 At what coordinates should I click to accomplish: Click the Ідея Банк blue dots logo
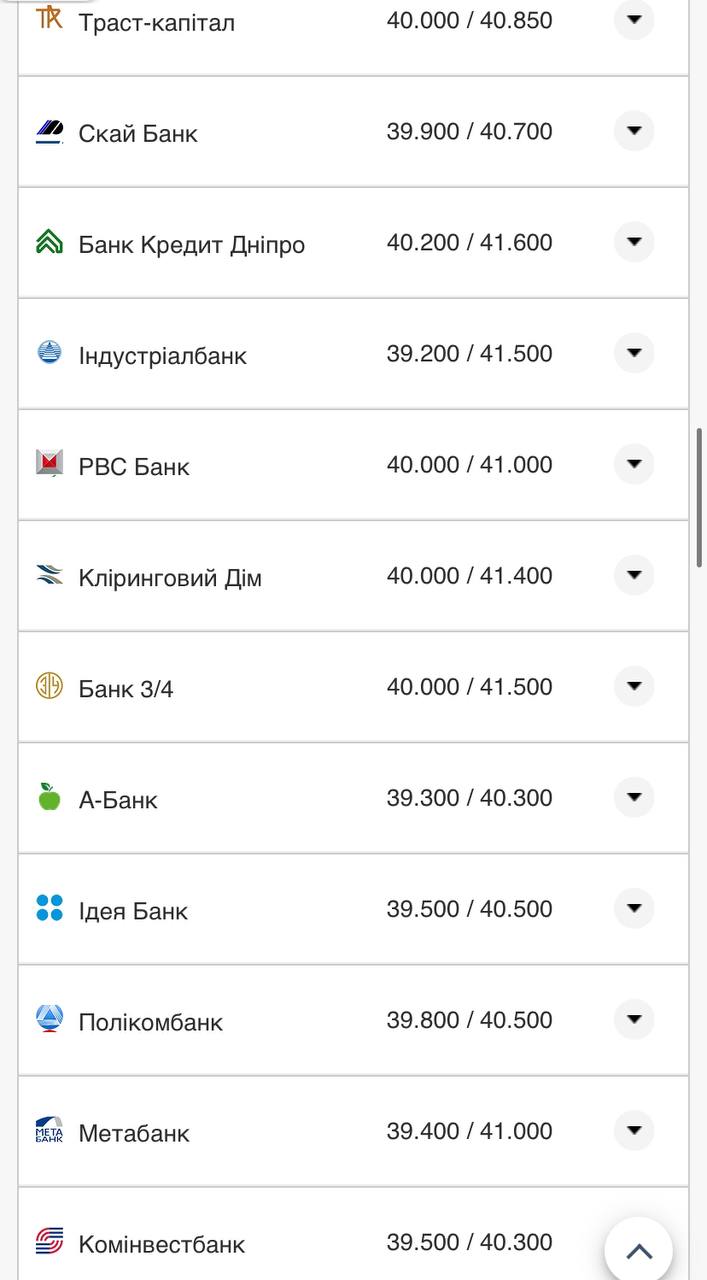pyautogui.click(x=49, y=908)
